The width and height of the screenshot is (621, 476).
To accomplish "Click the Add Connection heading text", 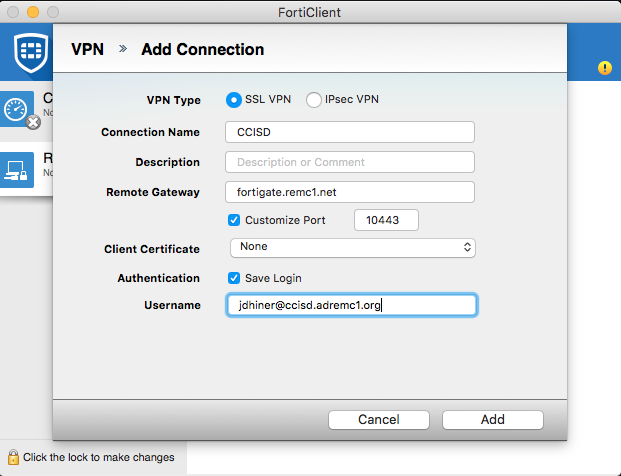I will click(x=203, y=50).
